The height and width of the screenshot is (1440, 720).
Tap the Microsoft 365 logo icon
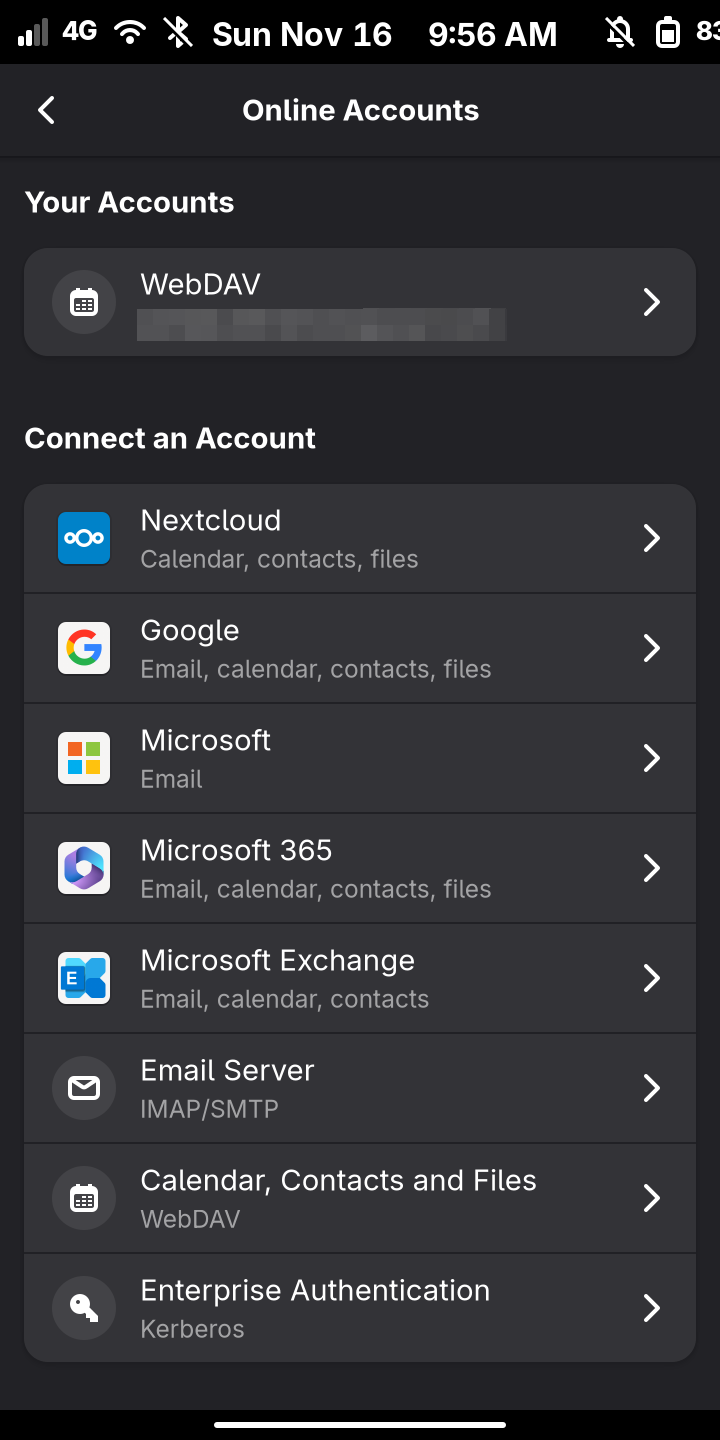click(84, 868)
